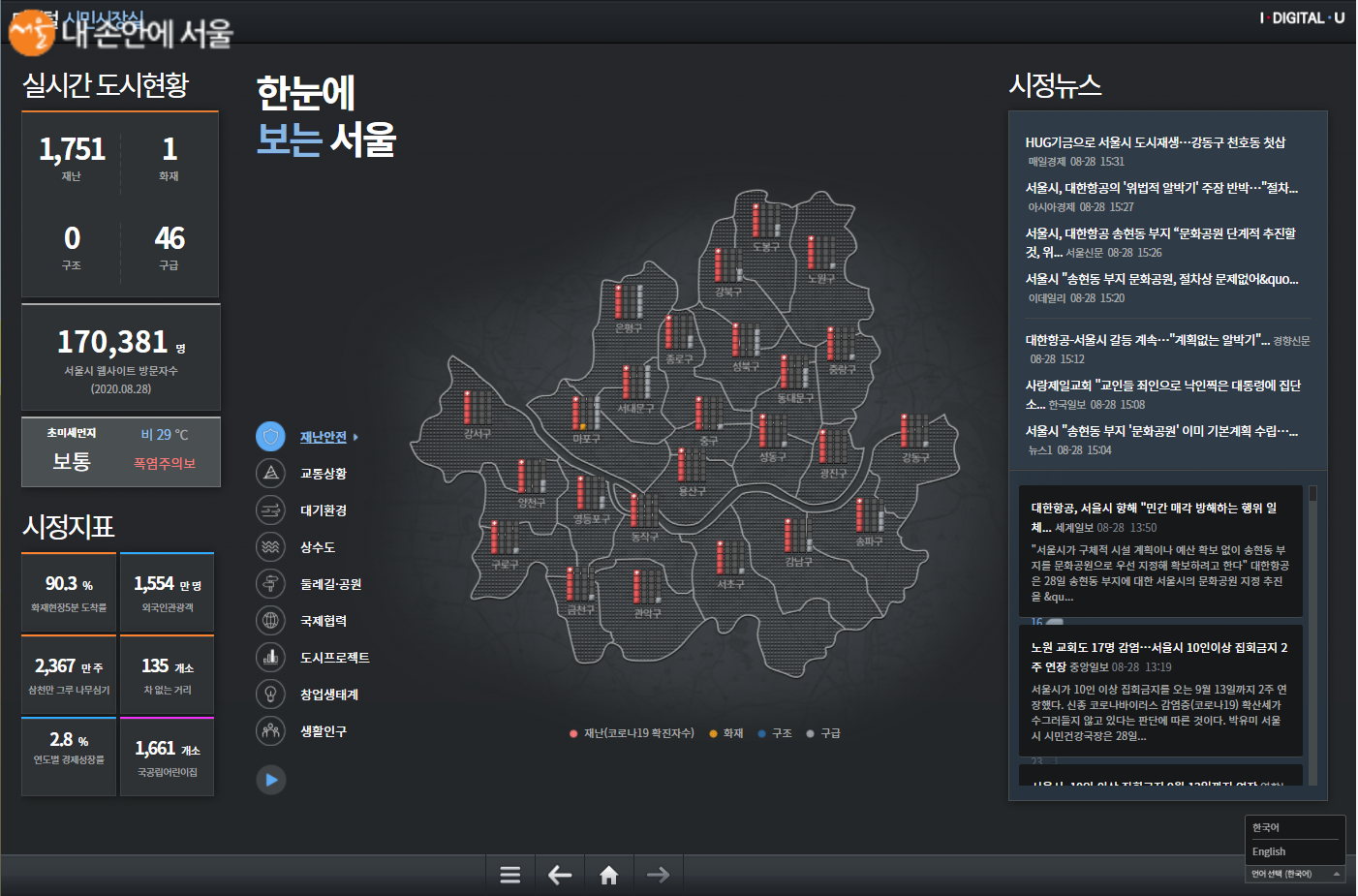Screen dimensions: 1358x896
Task: Select the 도시프로젝트 chart icon
Action: [x=271, y=657]
